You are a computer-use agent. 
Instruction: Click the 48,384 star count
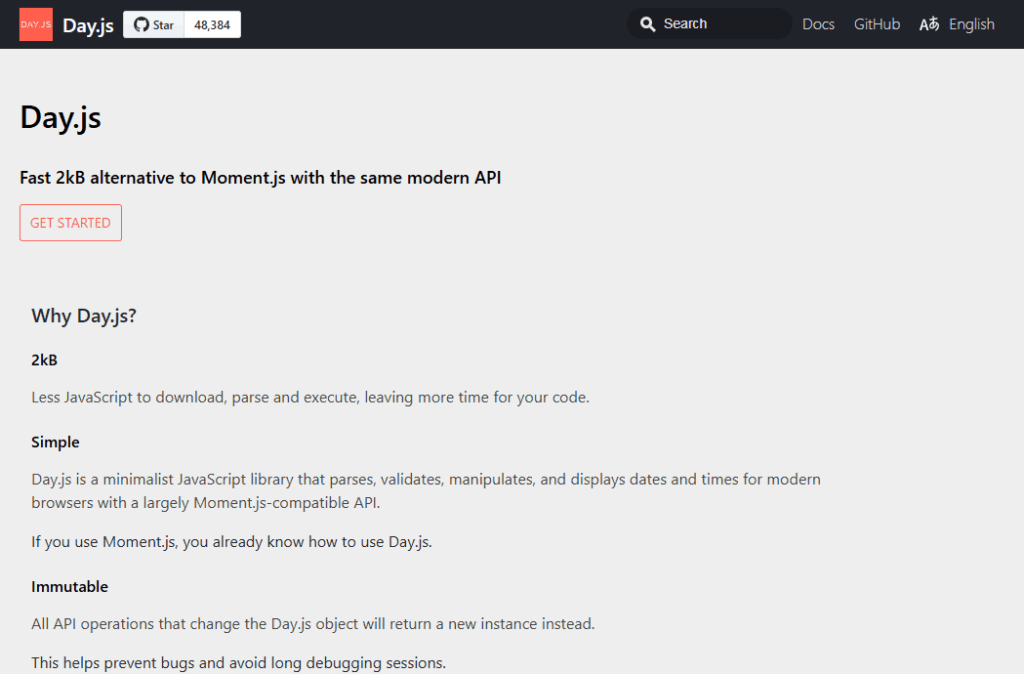pyautogui.click(x=212, y=25)
